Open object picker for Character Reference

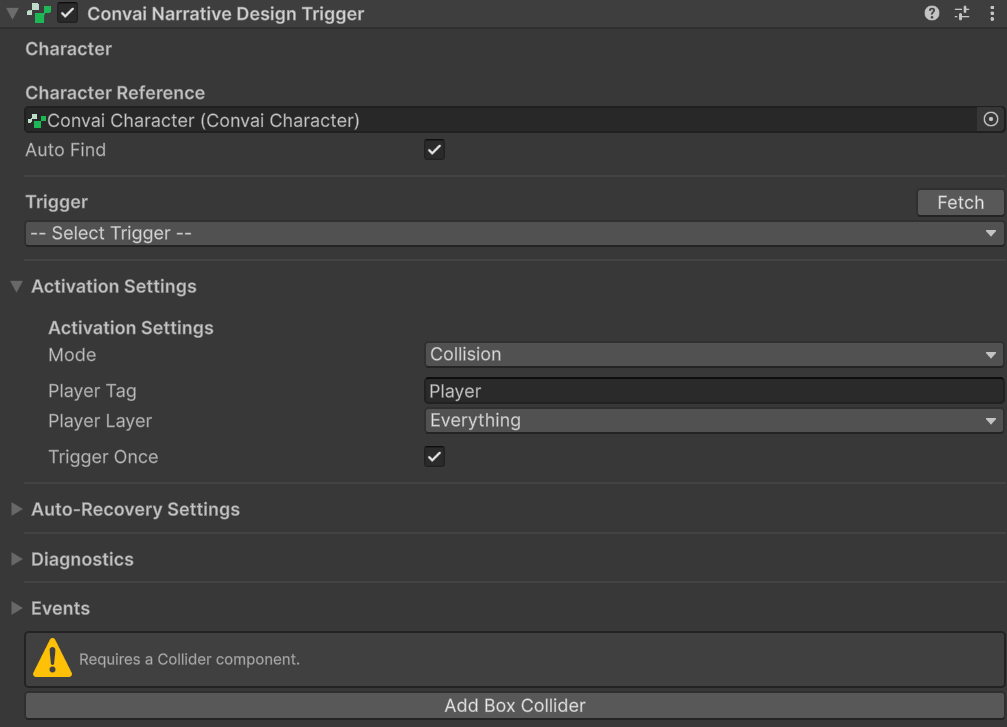click(x=991, y=119)
